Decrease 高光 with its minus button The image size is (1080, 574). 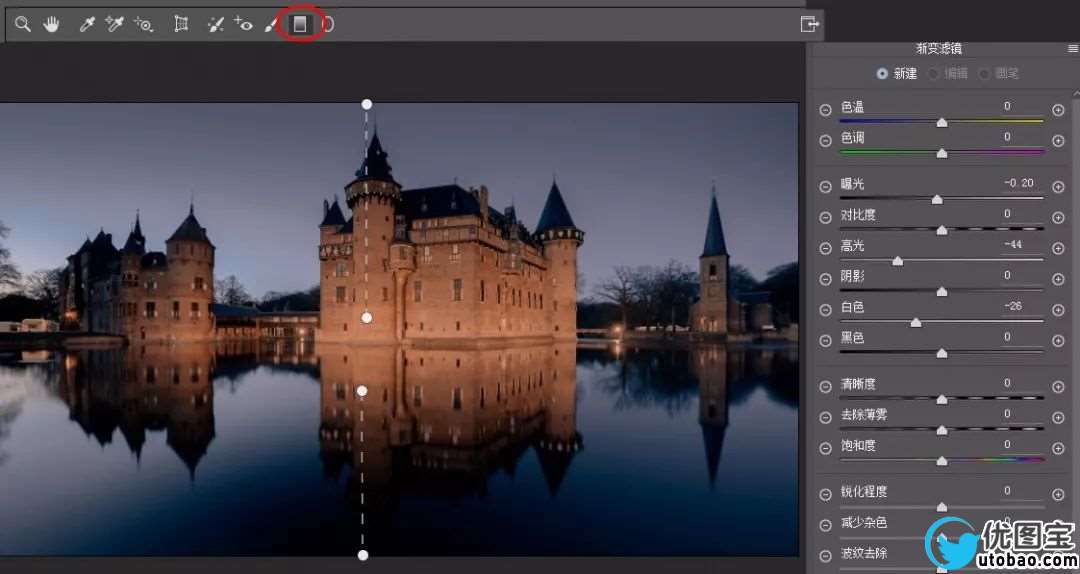(x=825, y=248)
